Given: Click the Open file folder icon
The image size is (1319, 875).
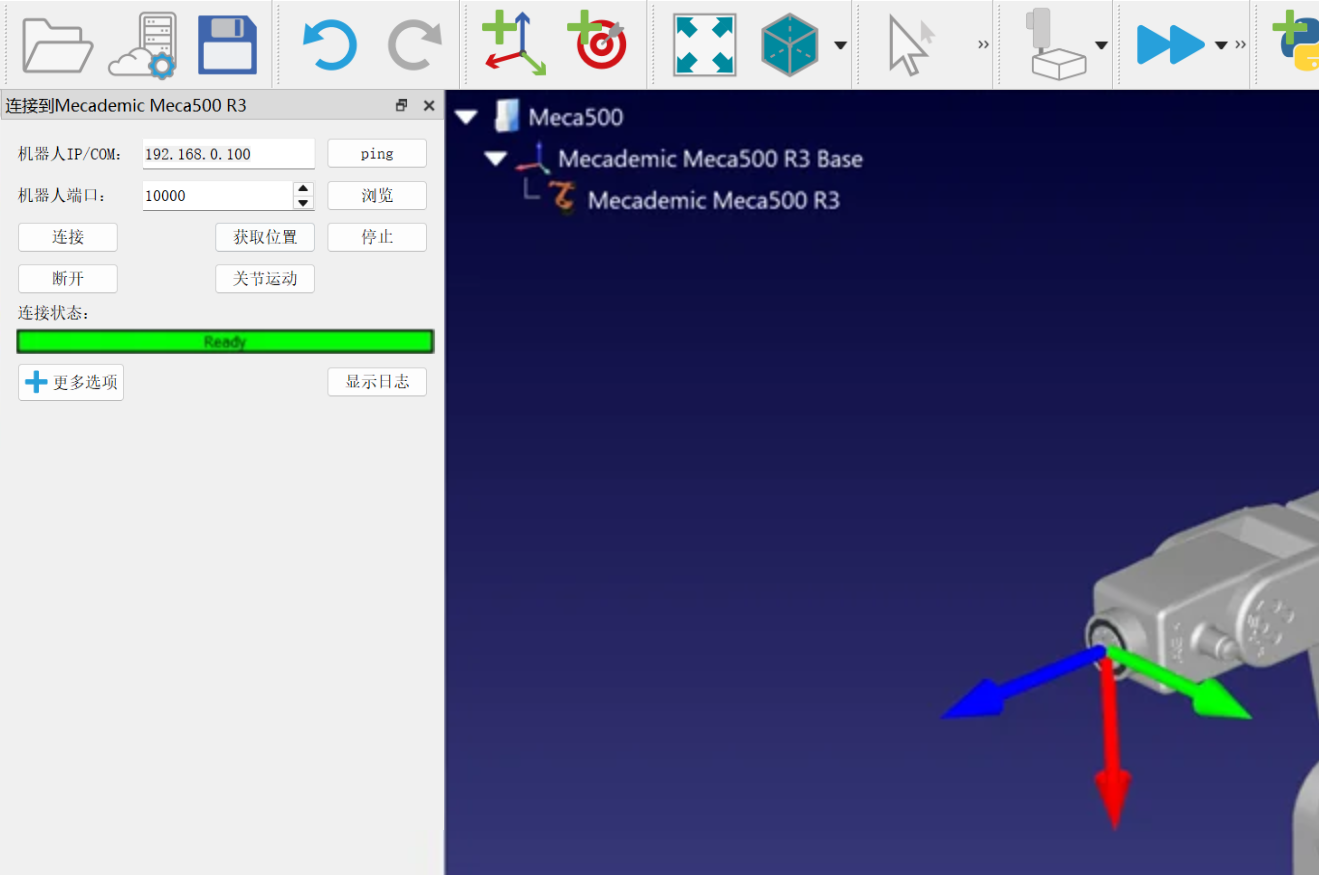Looking at the screenshot, I should point(57,45).
